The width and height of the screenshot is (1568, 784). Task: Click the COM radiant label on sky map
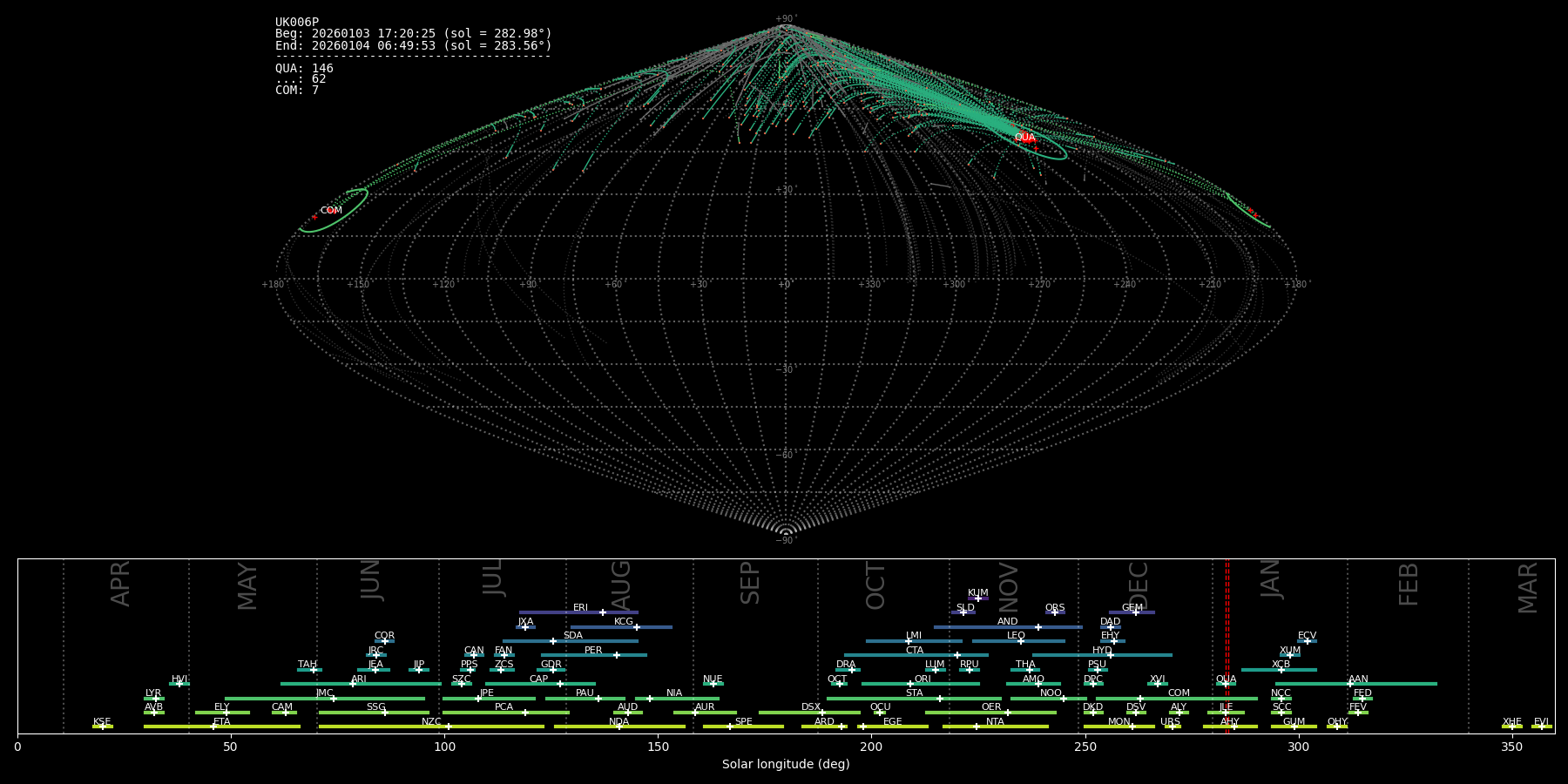tap(331, 211)
